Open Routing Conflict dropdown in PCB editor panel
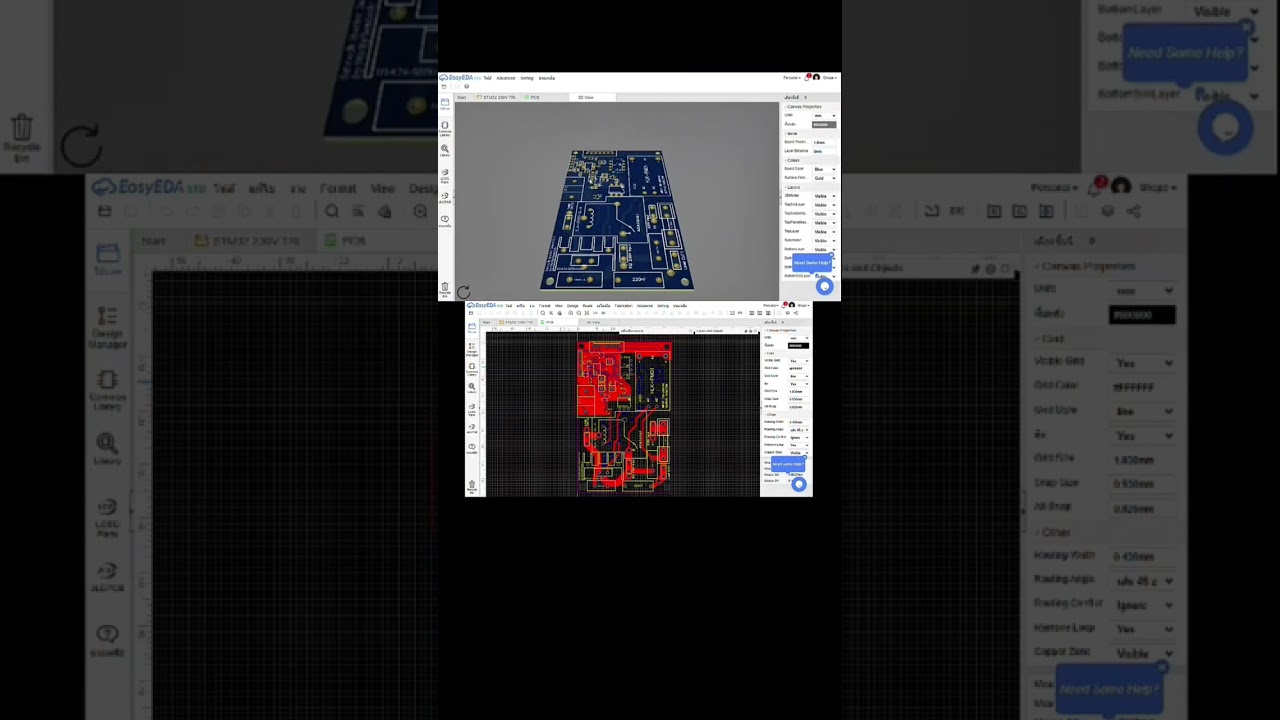This screenshot has width=1280, height=720. (799, 437)
